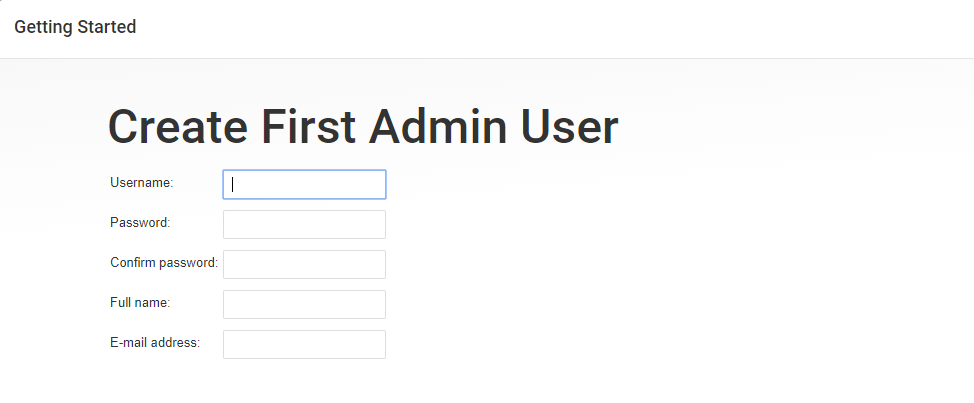Select the Confirm password input field
The image size is (974, 403).
(x=304, y=265)
